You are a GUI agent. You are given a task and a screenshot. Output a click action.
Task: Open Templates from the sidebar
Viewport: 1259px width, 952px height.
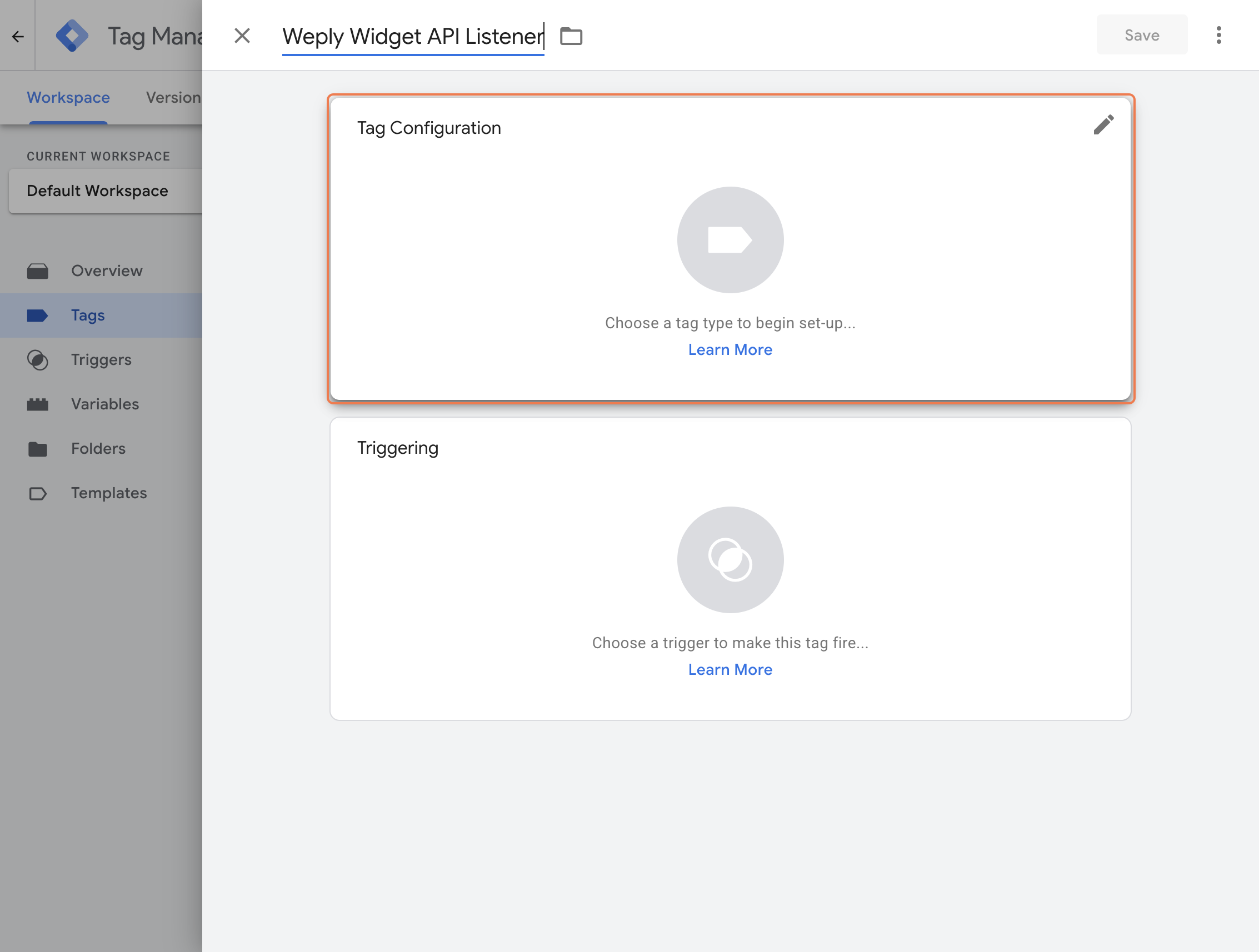(x=109, y=493)
